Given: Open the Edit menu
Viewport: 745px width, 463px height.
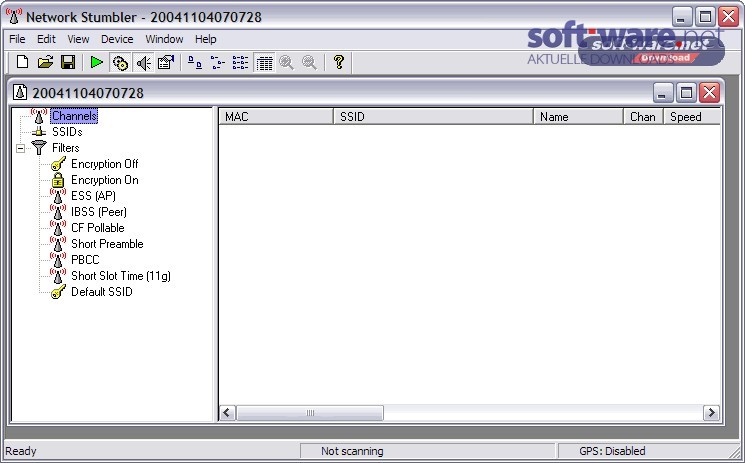Looking at the screenshot, I should 46,39.
